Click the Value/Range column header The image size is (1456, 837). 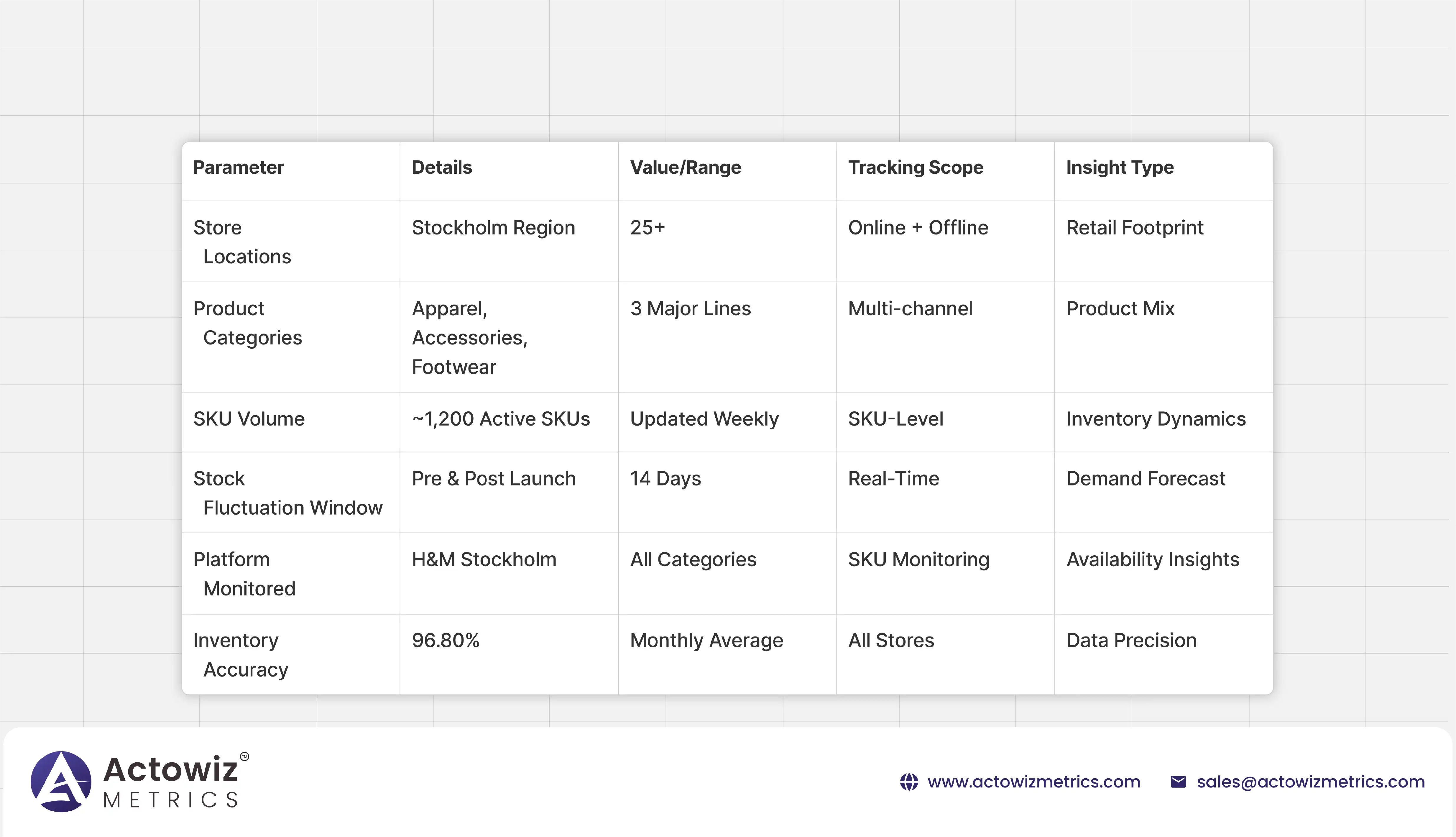coord(686,167)
